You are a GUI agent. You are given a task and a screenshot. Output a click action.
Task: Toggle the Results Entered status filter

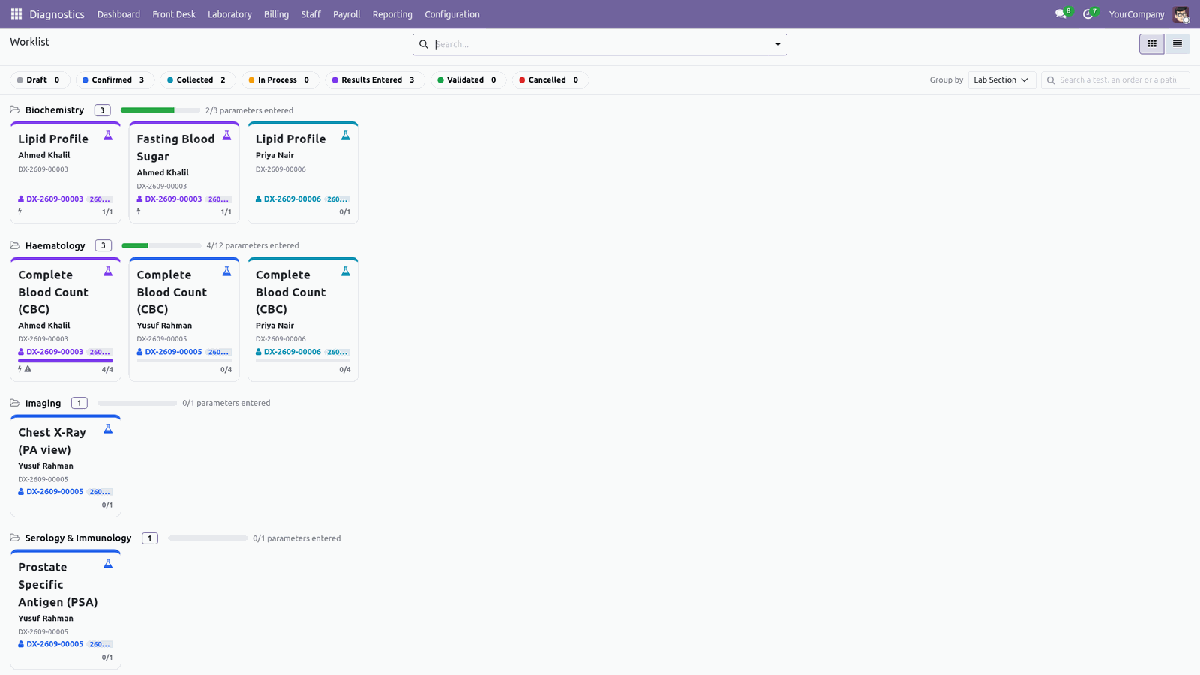click(373, 80)
